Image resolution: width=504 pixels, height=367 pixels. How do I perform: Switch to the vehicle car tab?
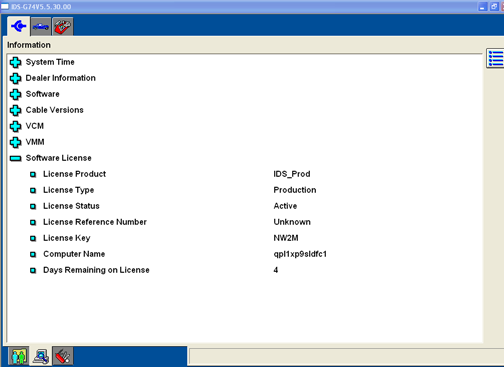pyautogui.click(x=41, y=26)
